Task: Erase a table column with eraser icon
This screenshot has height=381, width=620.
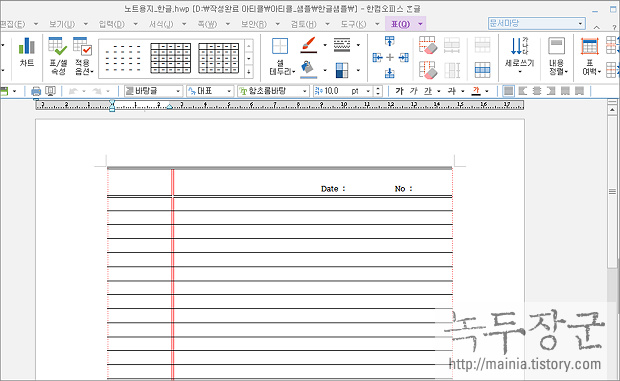Action: point(427,70)
